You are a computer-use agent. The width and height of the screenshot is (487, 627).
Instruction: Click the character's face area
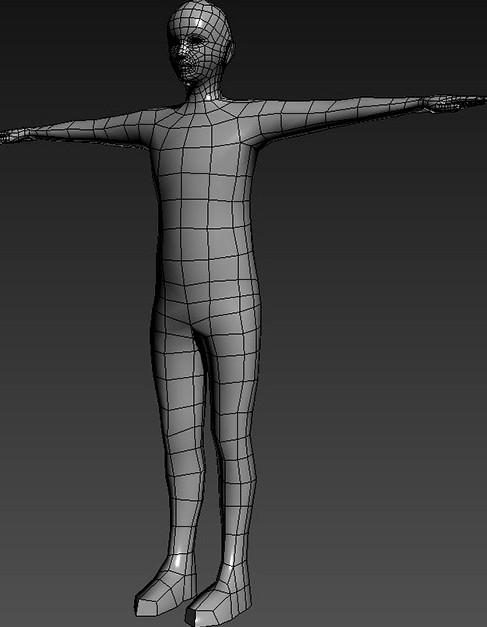189,56
